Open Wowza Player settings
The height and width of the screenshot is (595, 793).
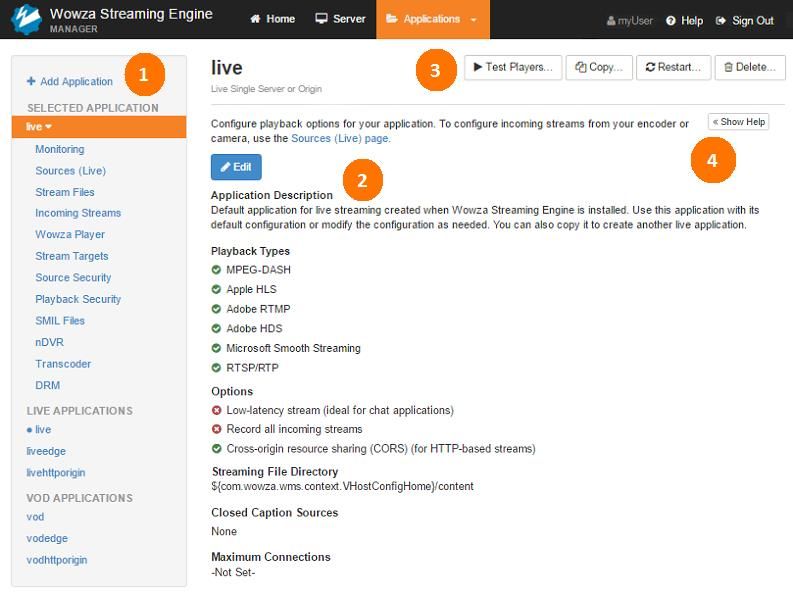(70, 235)
